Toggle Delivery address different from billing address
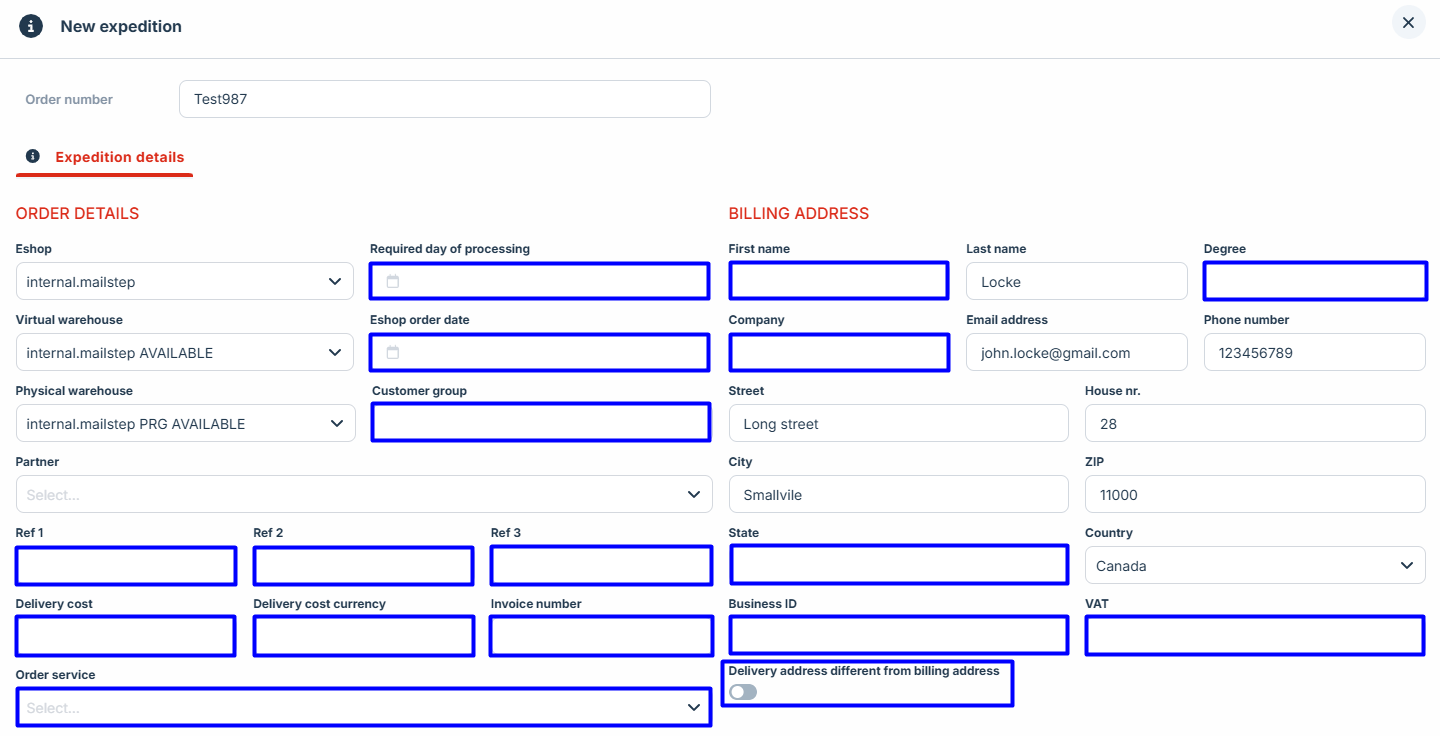The image size is (1440, 736). (743, 692)
